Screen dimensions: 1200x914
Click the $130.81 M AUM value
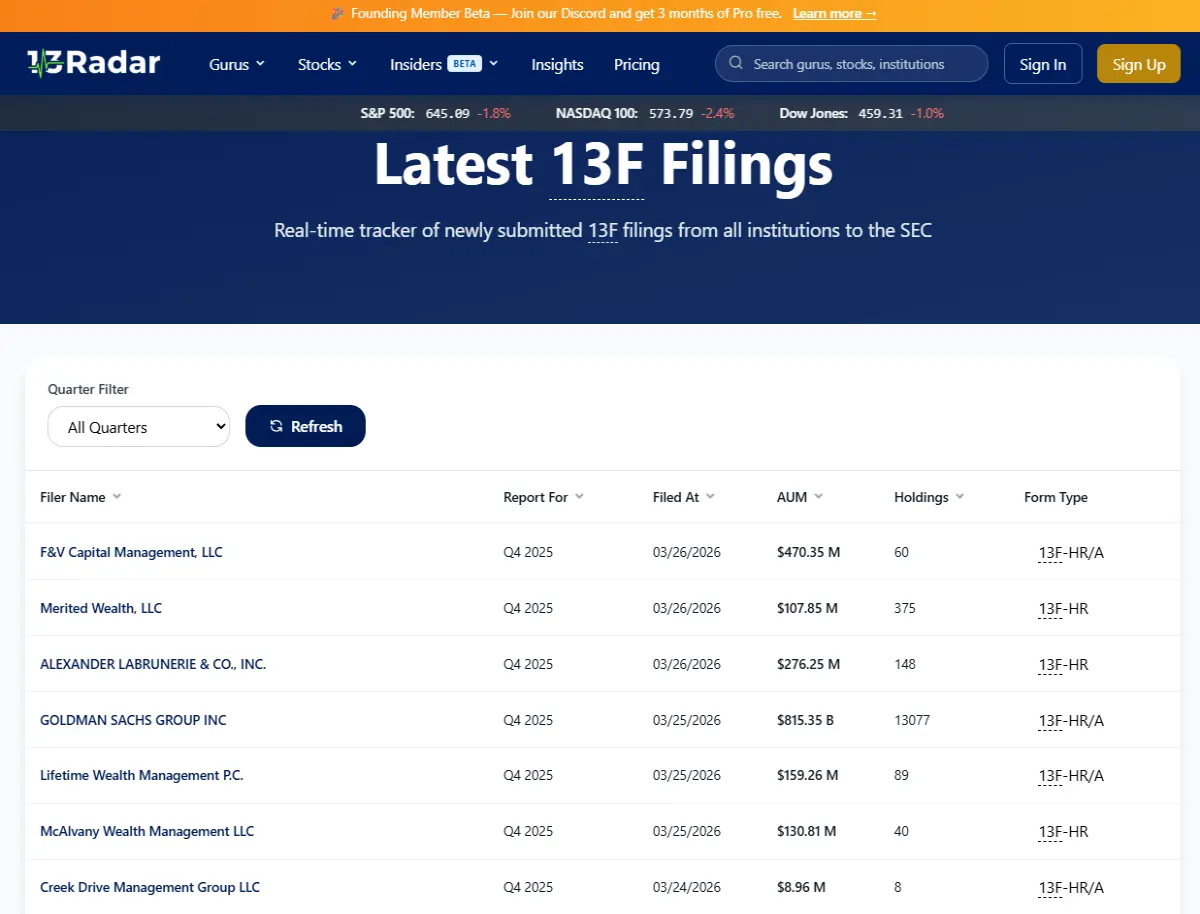(x=807, y=831)
